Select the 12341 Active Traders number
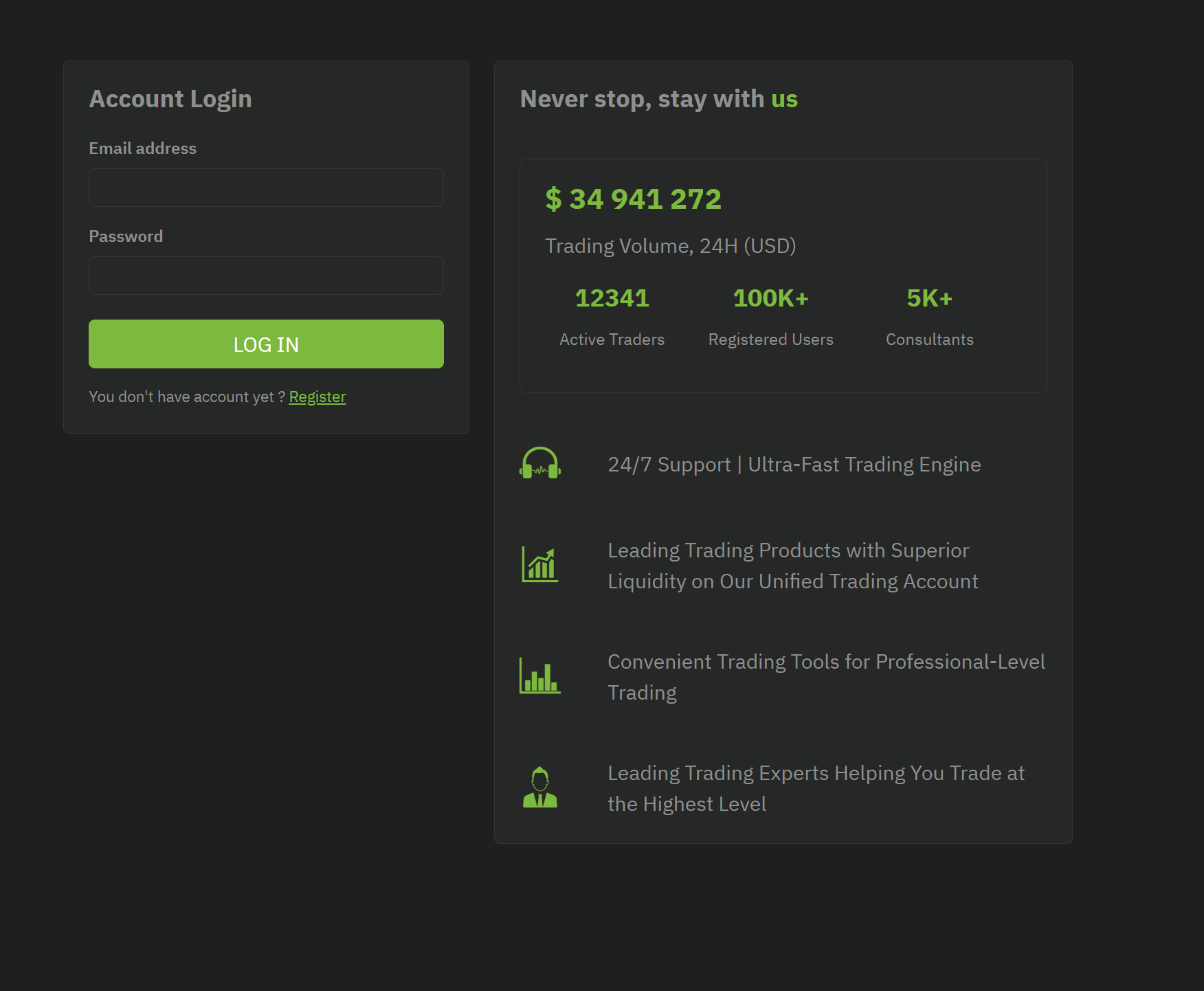 [x=612, y=298]
